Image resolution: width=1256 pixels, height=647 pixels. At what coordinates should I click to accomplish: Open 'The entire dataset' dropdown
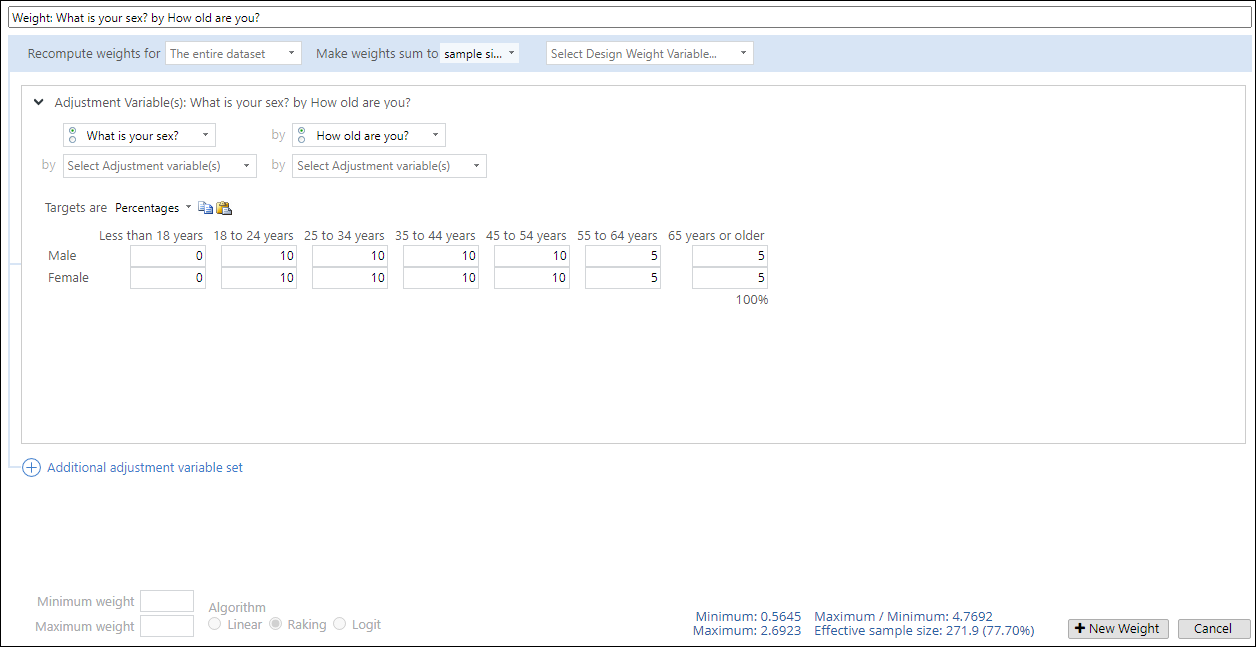233,54
